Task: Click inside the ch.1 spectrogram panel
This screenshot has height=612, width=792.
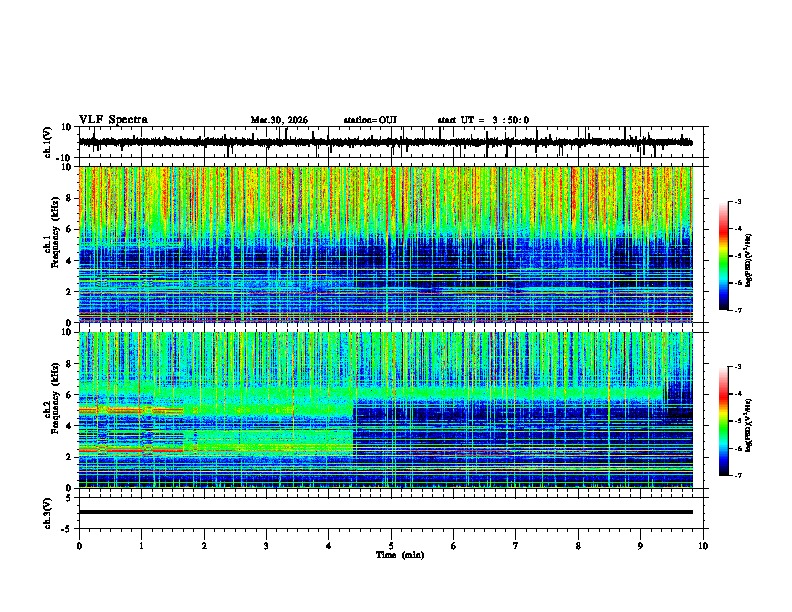Action: click(x=385, y=244)
